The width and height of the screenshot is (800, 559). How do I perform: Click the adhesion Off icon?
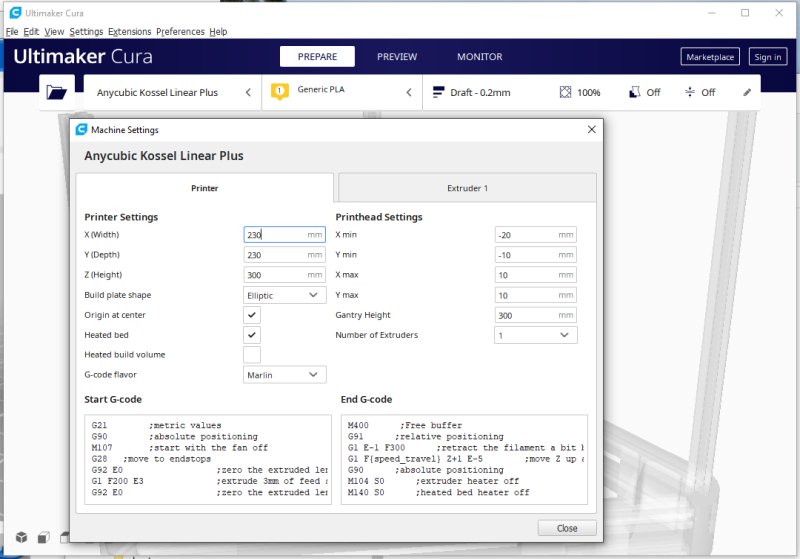(690, 92)
